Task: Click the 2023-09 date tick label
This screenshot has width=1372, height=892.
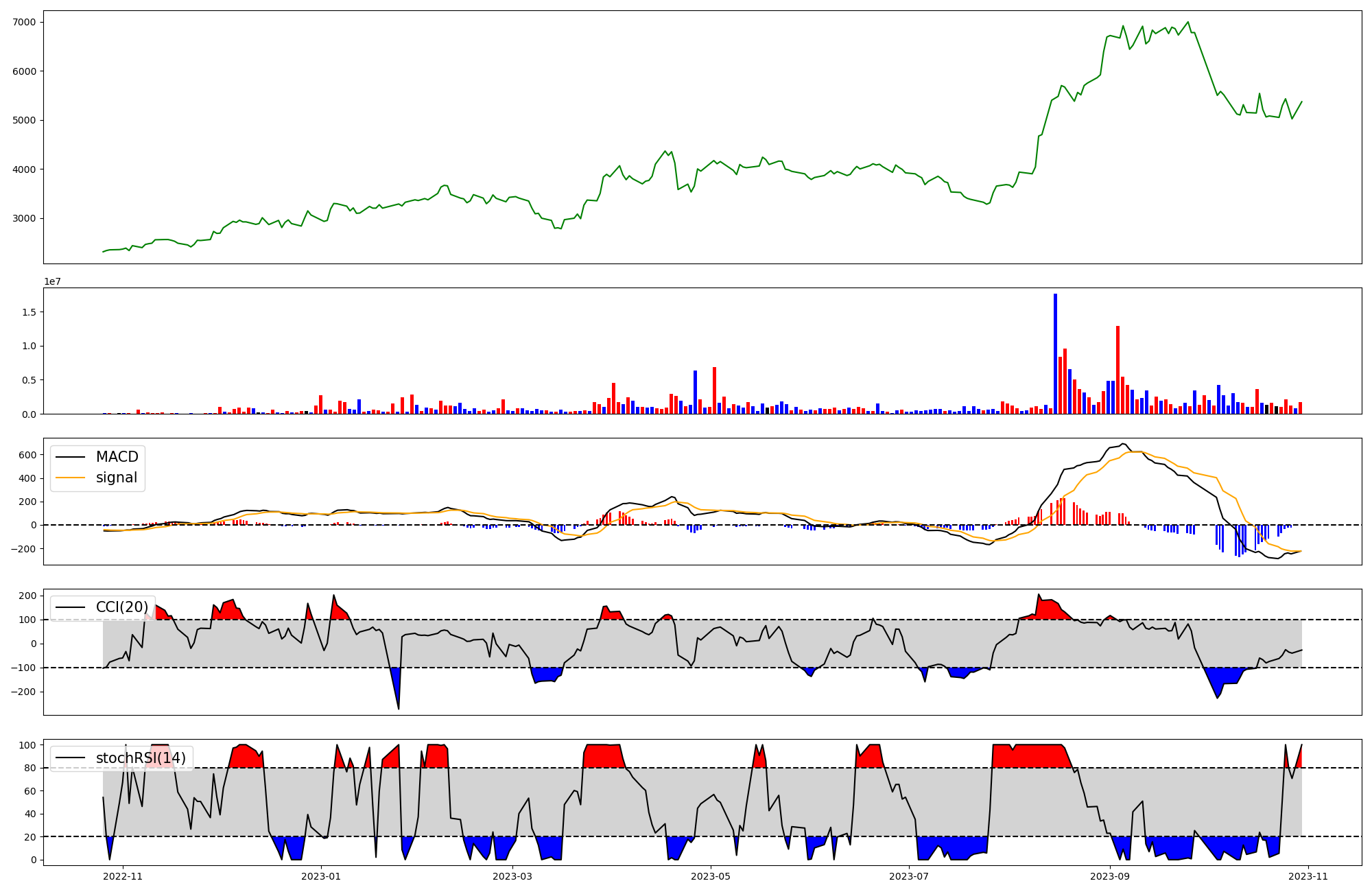Action: [1110, 876]
